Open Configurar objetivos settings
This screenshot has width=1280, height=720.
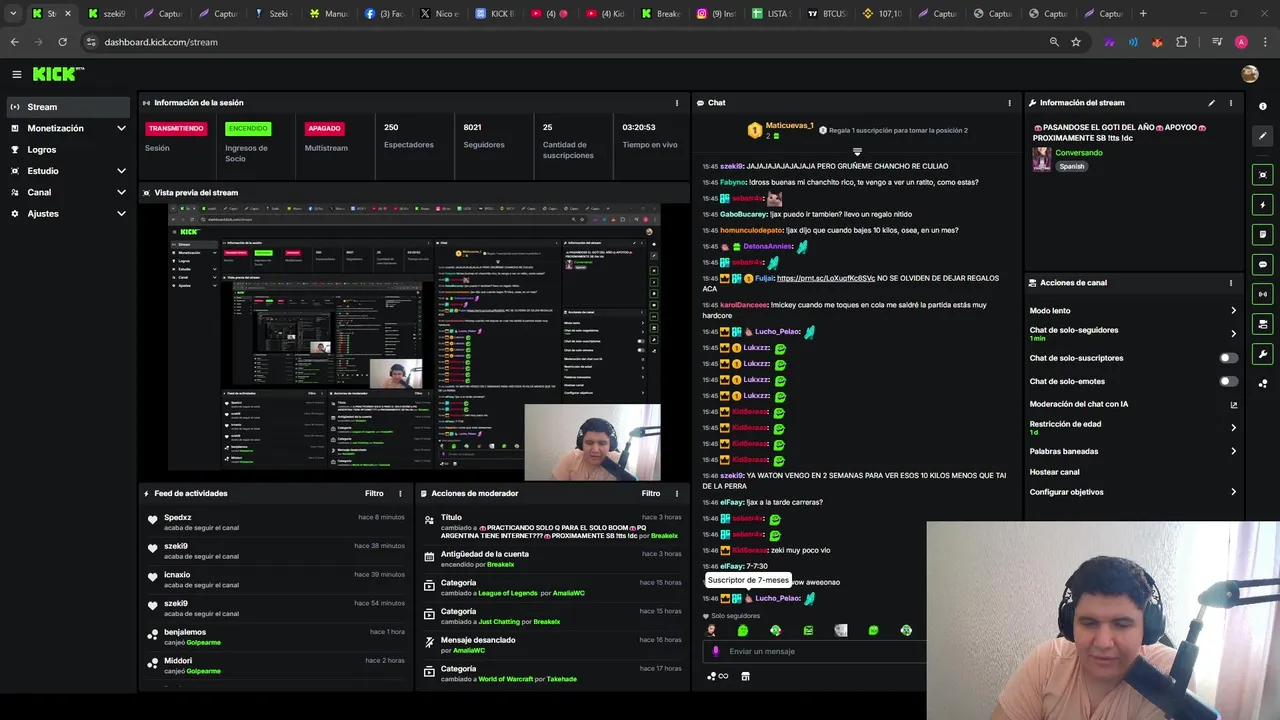coord(1133,492)
